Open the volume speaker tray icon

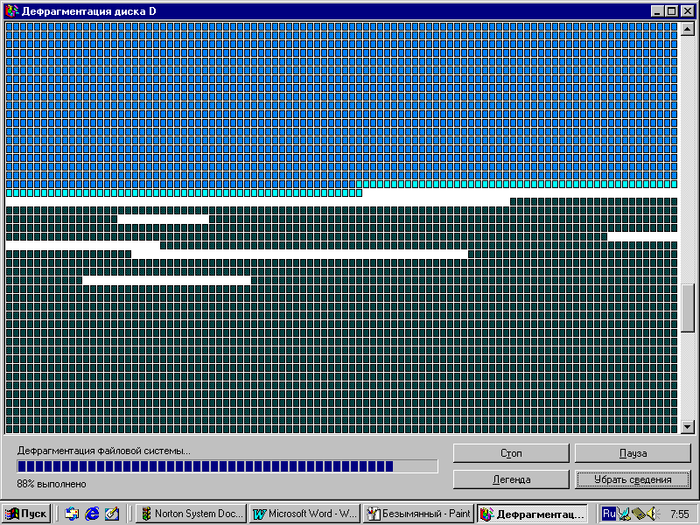point(654,513)
